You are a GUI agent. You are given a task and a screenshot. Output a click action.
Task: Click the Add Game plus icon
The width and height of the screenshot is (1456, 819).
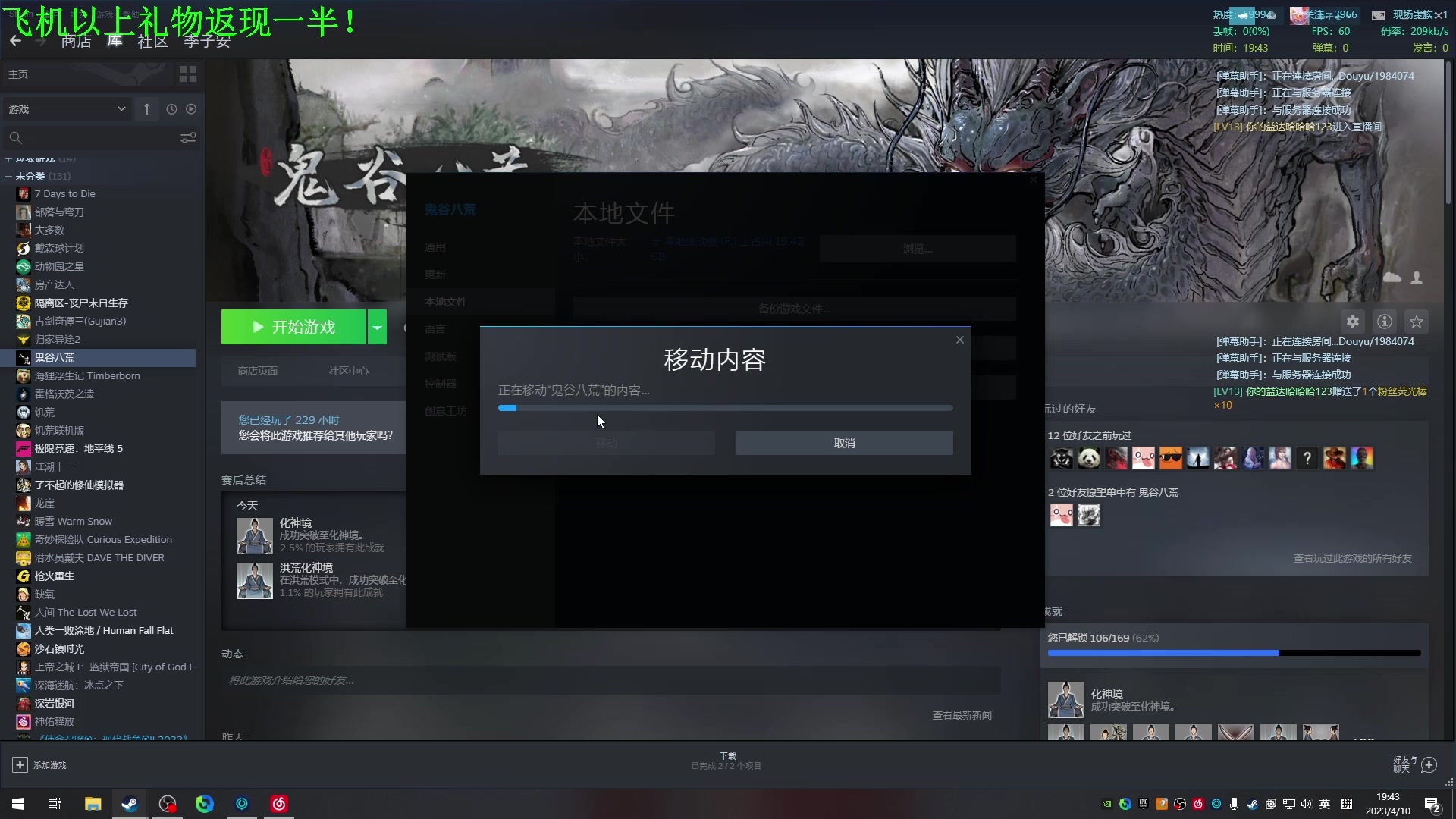pos(20,765)
